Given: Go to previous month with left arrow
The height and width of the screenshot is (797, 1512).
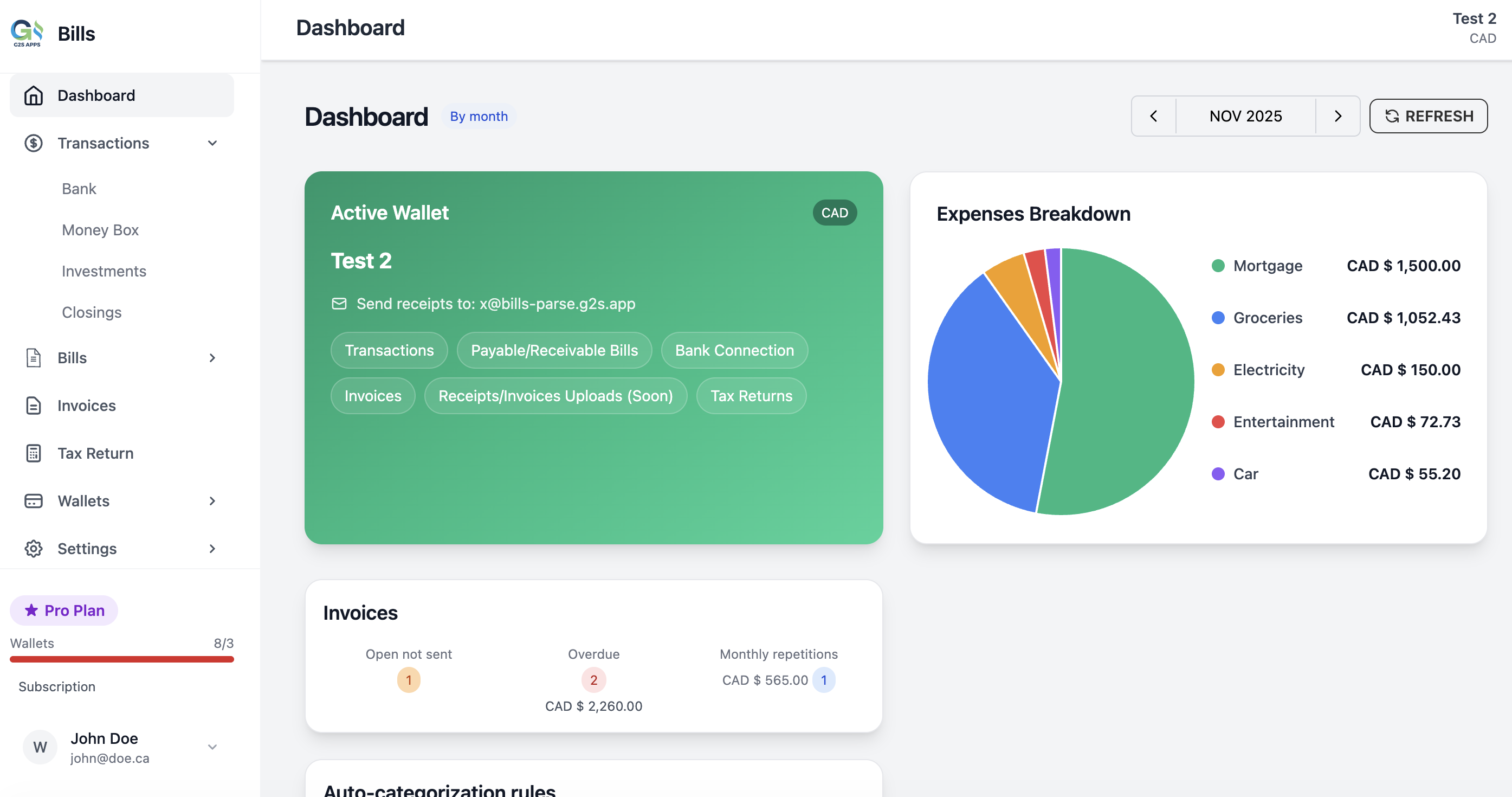Looking at the screenshot, I should click(x=1153, y=115).
